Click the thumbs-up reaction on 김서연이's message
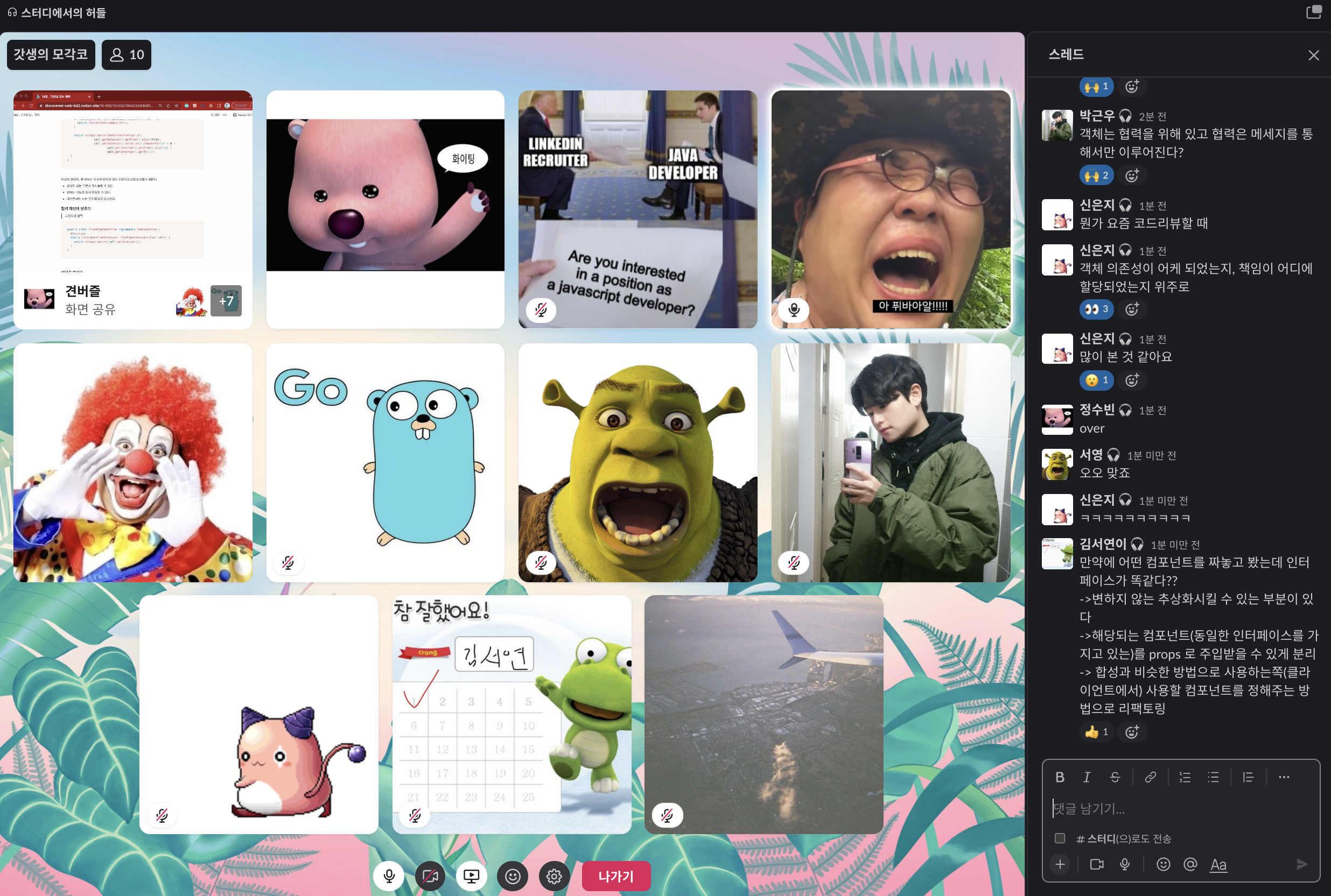The height and width of the screenshot is (896, 1331). tap(1096, 731)
